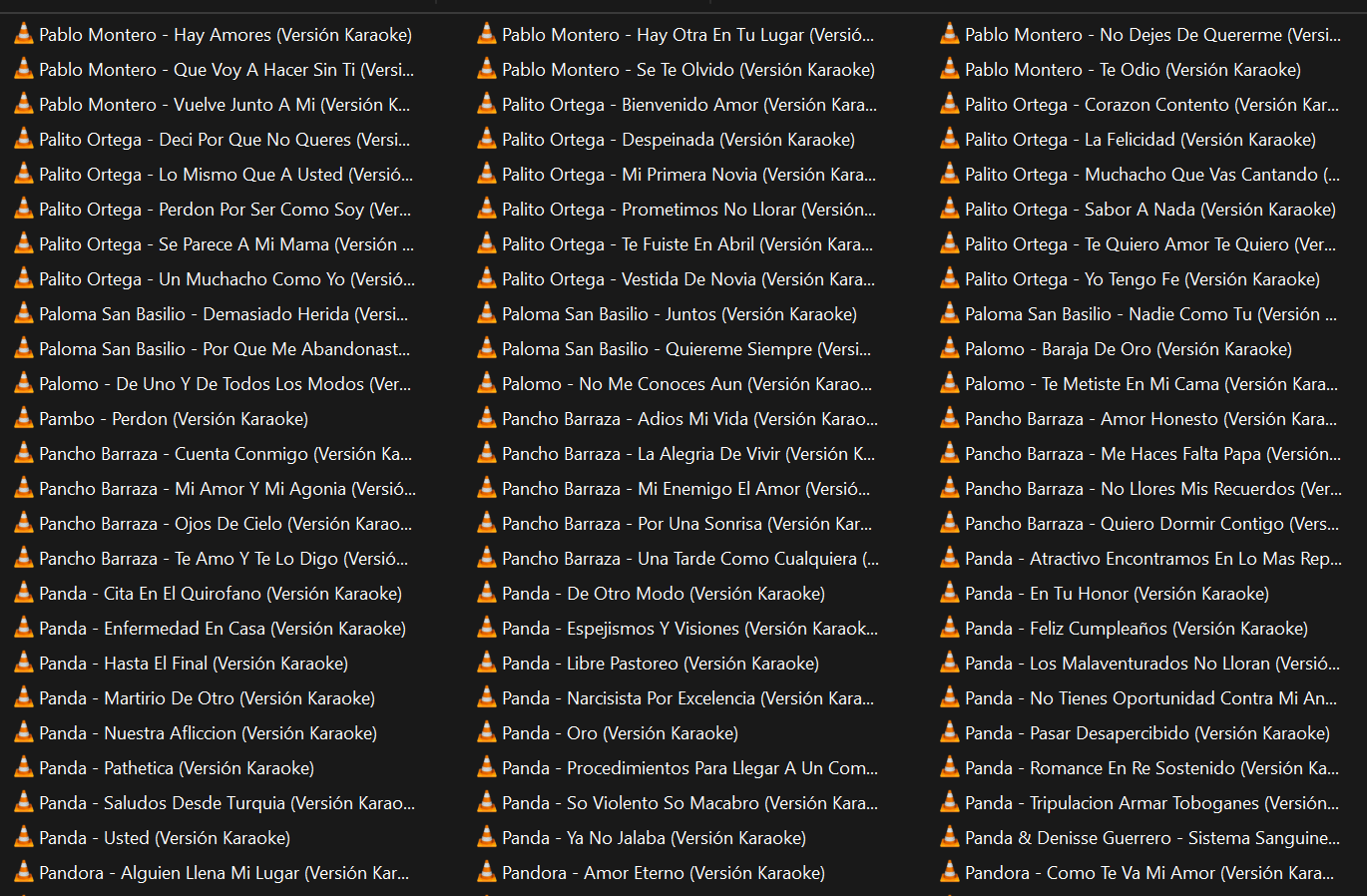Select Pablo Montero - Hay Amores file
Viewport: 1367px width, 896px height.
(x=225, y=35)
